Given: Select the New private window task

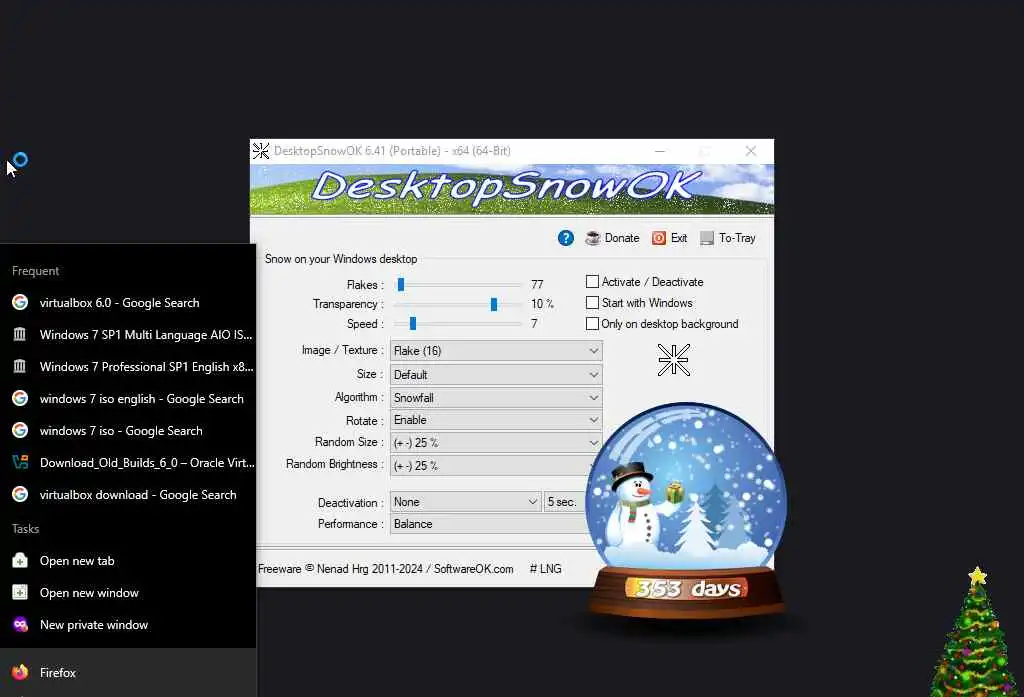Looking at the screenshot, I should click(128, 624).
